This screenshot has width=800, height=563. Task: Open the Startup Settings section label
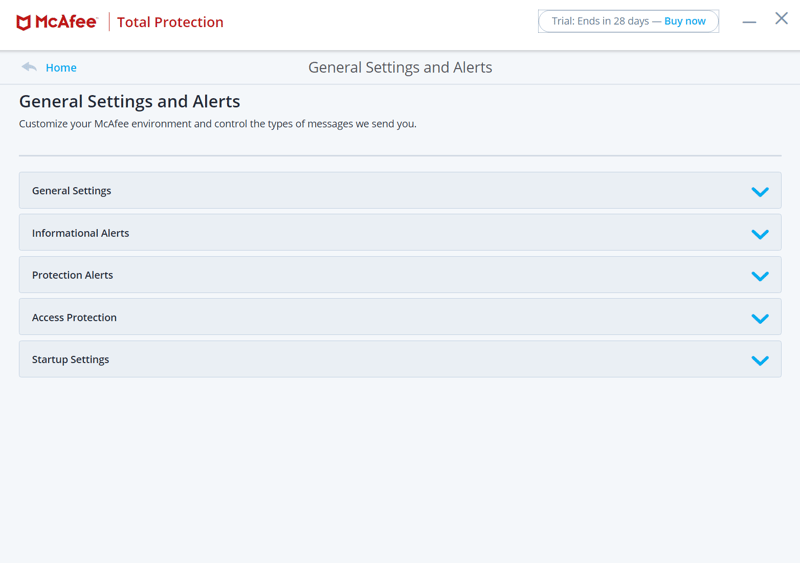coord(70,359)
